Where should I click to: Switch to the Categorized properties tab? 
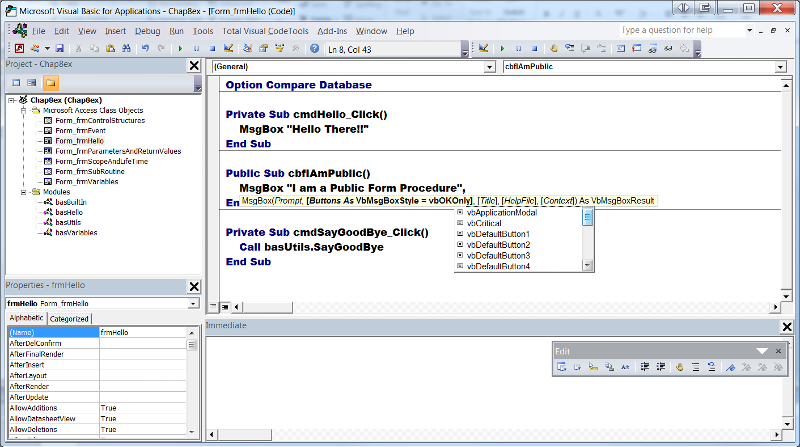(69, 319)
